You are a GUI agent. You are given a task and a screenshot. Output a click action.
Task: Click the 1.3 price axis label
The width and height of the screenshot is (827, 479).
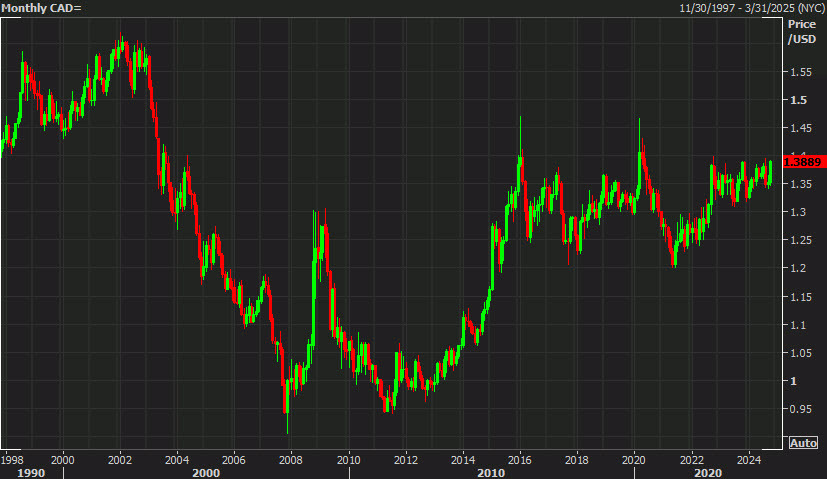coord(799,212)
